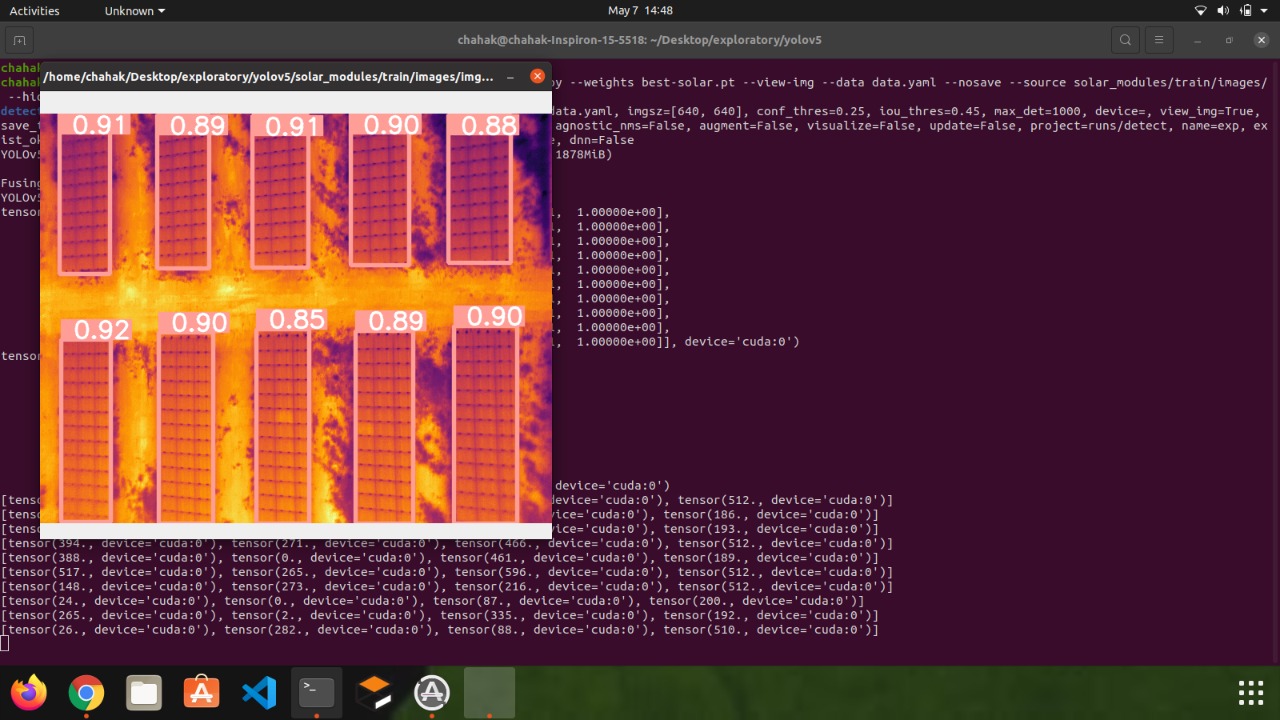Select the tensor(26. output line
1280x720 pixels.
(x=440, y=630)
